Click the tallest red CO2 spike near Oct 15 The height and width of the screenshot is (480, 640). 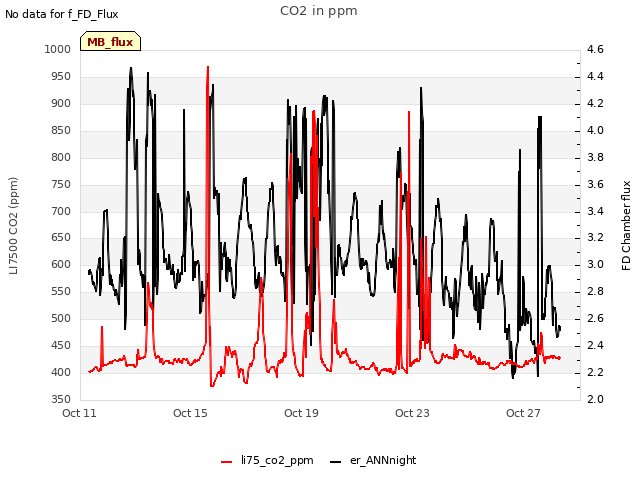tap(208, 69)
